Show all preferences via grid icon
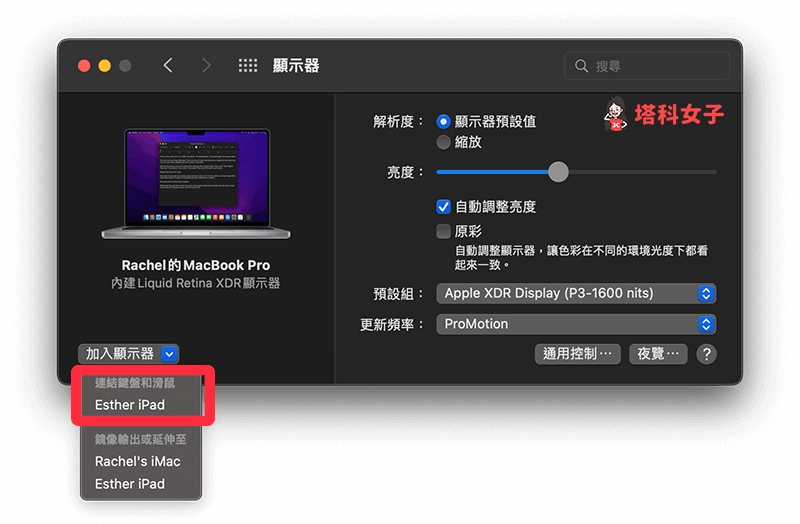 (x=248, y=65)
